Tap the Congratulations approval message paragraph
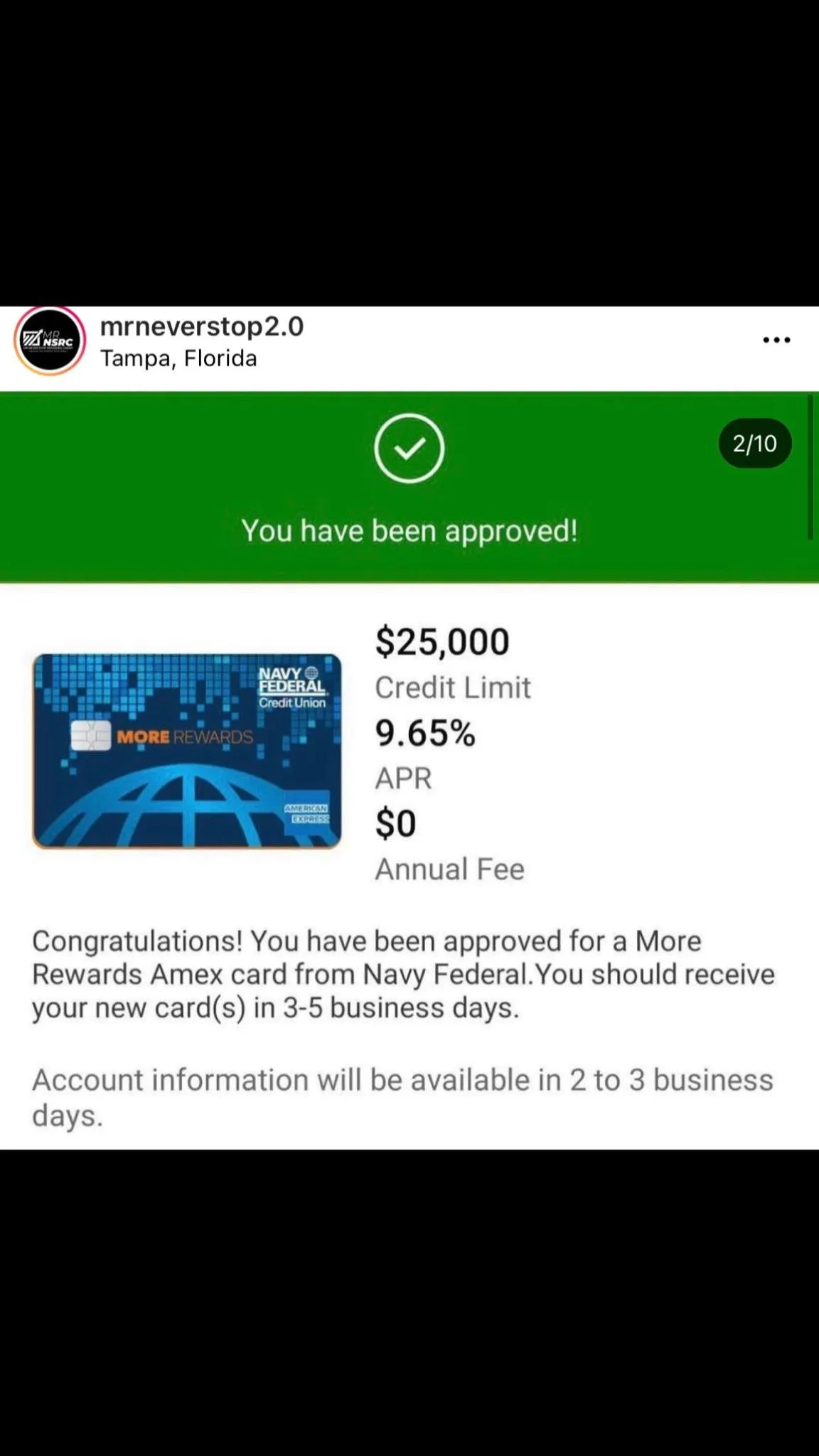Screen dimensions: 819x1456 (x=403, y=974)
